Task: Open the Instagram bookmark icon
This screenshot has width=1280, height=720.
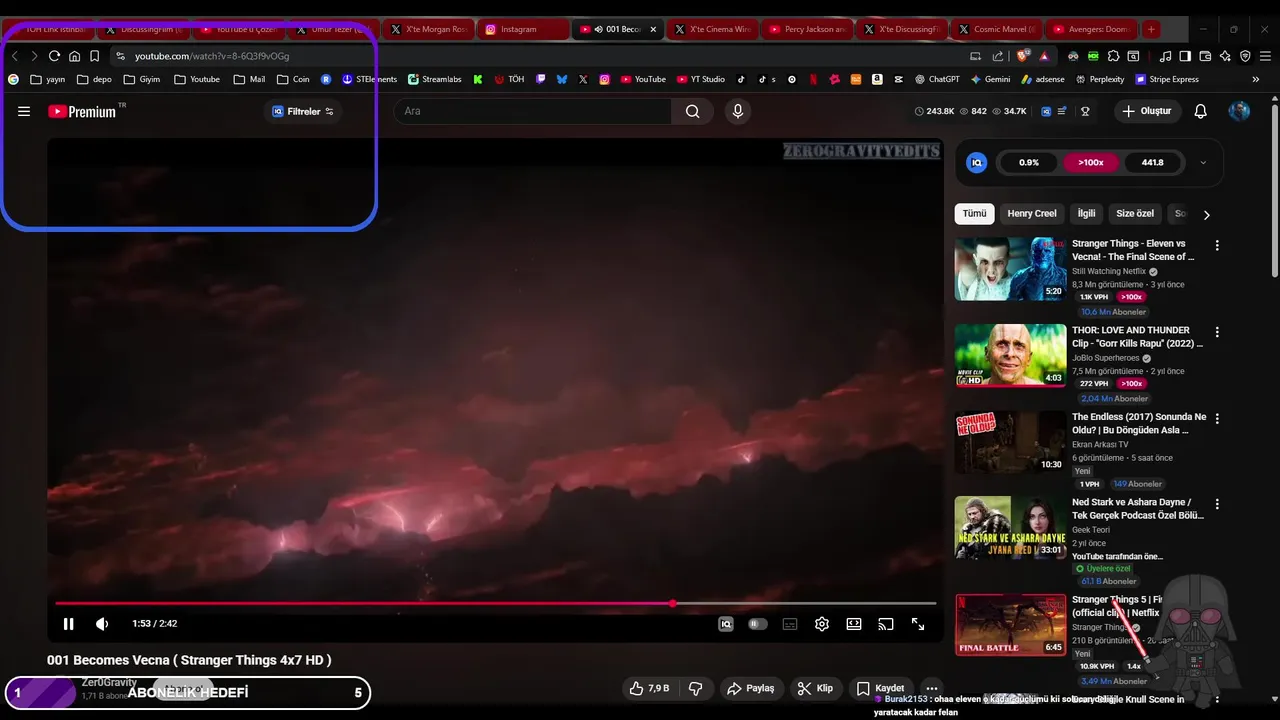Action: click(x=605, y=79)
